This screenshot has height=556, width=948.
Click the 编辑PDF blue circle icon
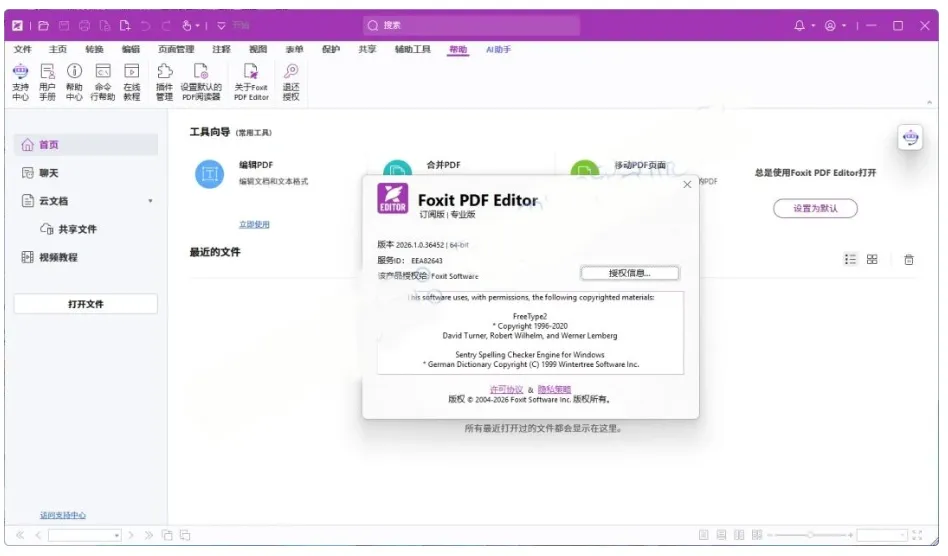[x=210, y=174]
